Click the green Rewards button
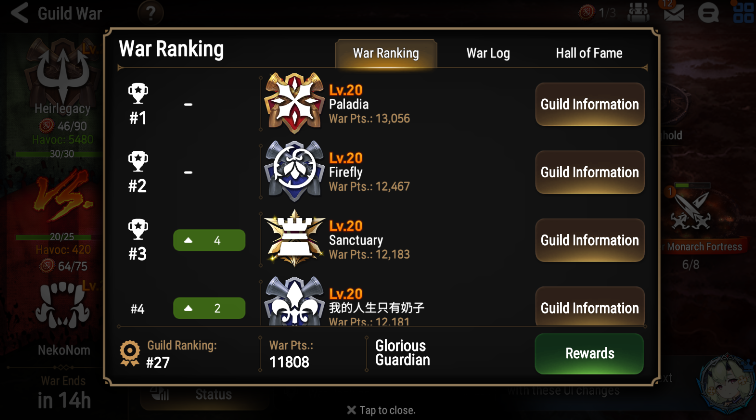This screenshot has width=756, height=420. point(589,353)
